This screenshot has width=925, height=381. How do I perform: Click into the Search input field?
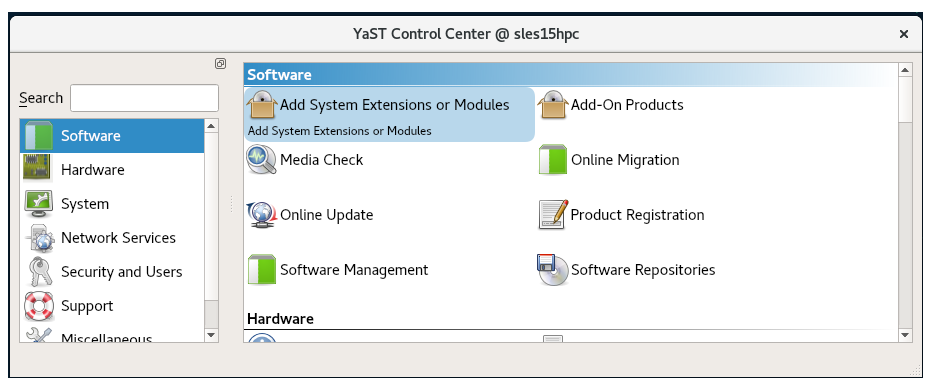[x=145, y=98]
